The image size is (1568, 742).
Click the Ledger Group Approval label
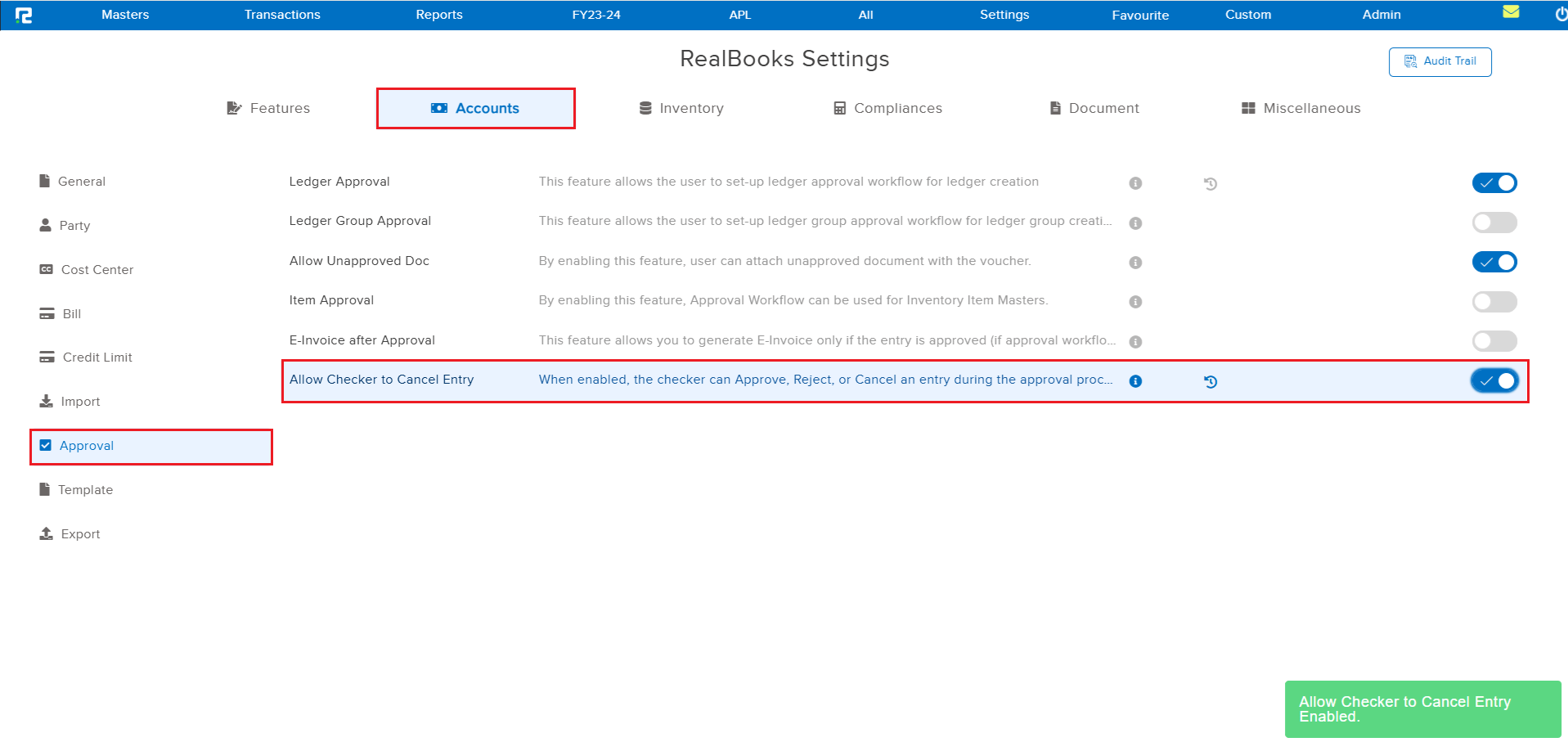tap(360, 221)
